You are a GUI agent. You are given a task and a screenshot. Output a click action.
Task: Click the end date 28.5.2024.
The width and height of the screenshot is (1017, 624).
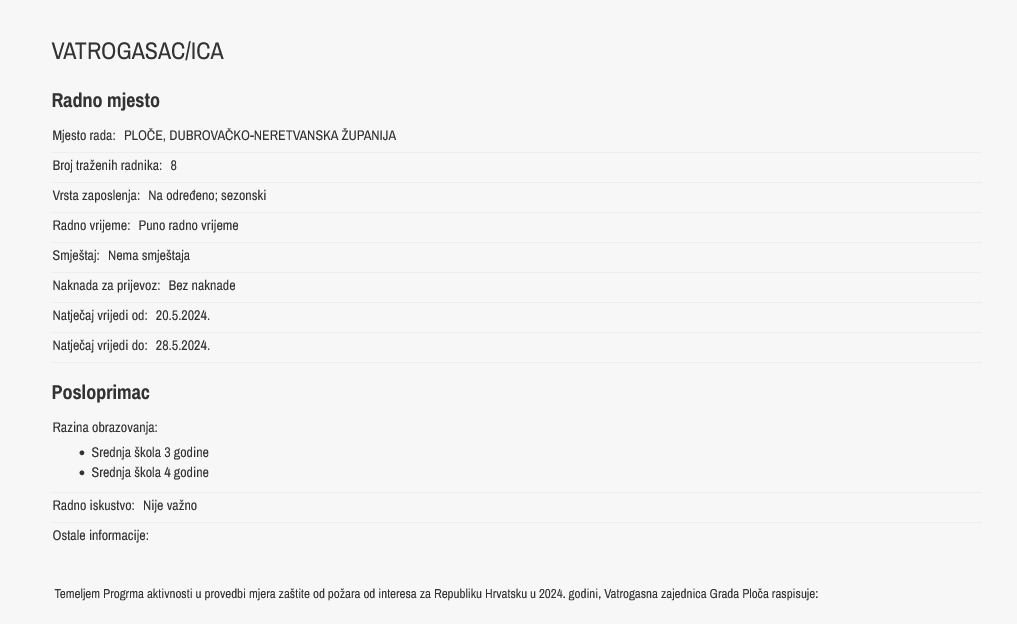click(x=182, y=345)
